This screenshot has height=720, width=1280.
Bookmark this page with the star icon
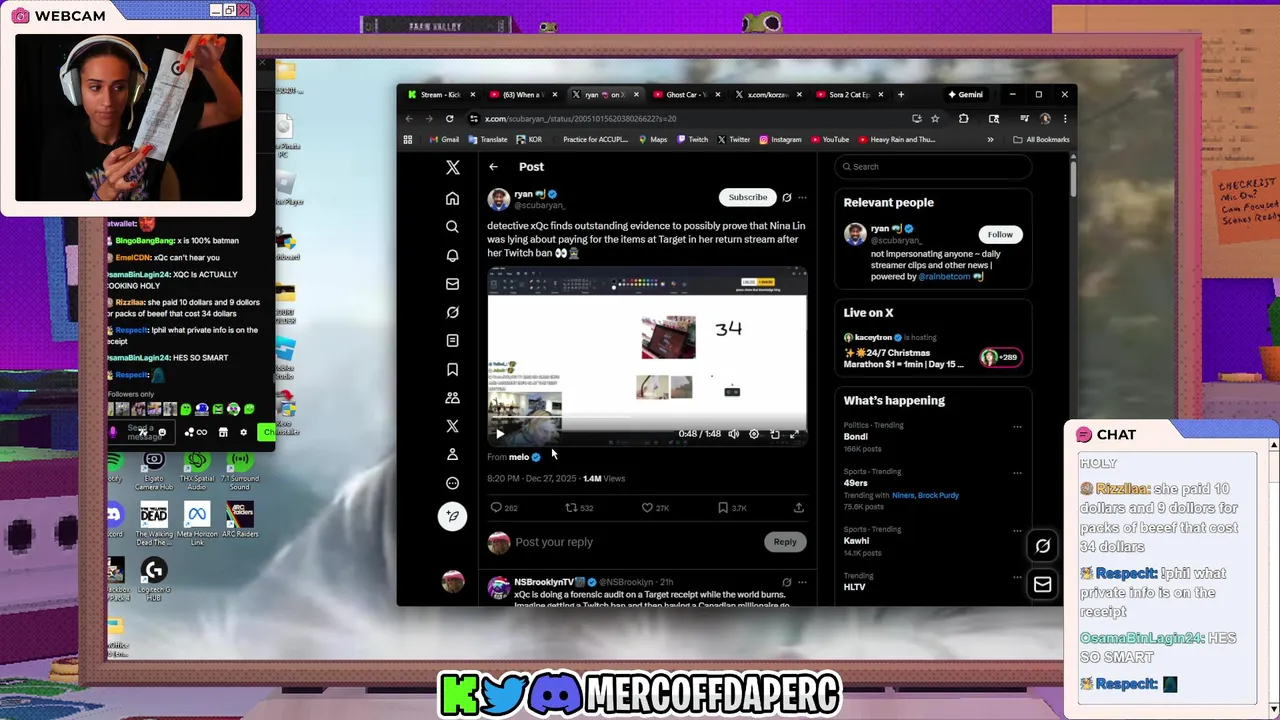935,118
